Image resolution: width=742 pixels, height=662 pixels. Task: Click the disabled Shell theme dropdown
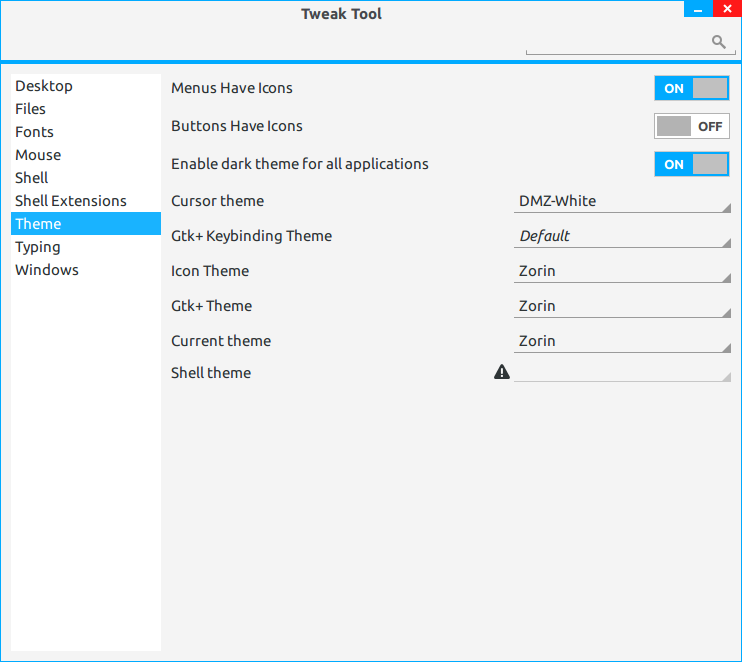(622, 373)
